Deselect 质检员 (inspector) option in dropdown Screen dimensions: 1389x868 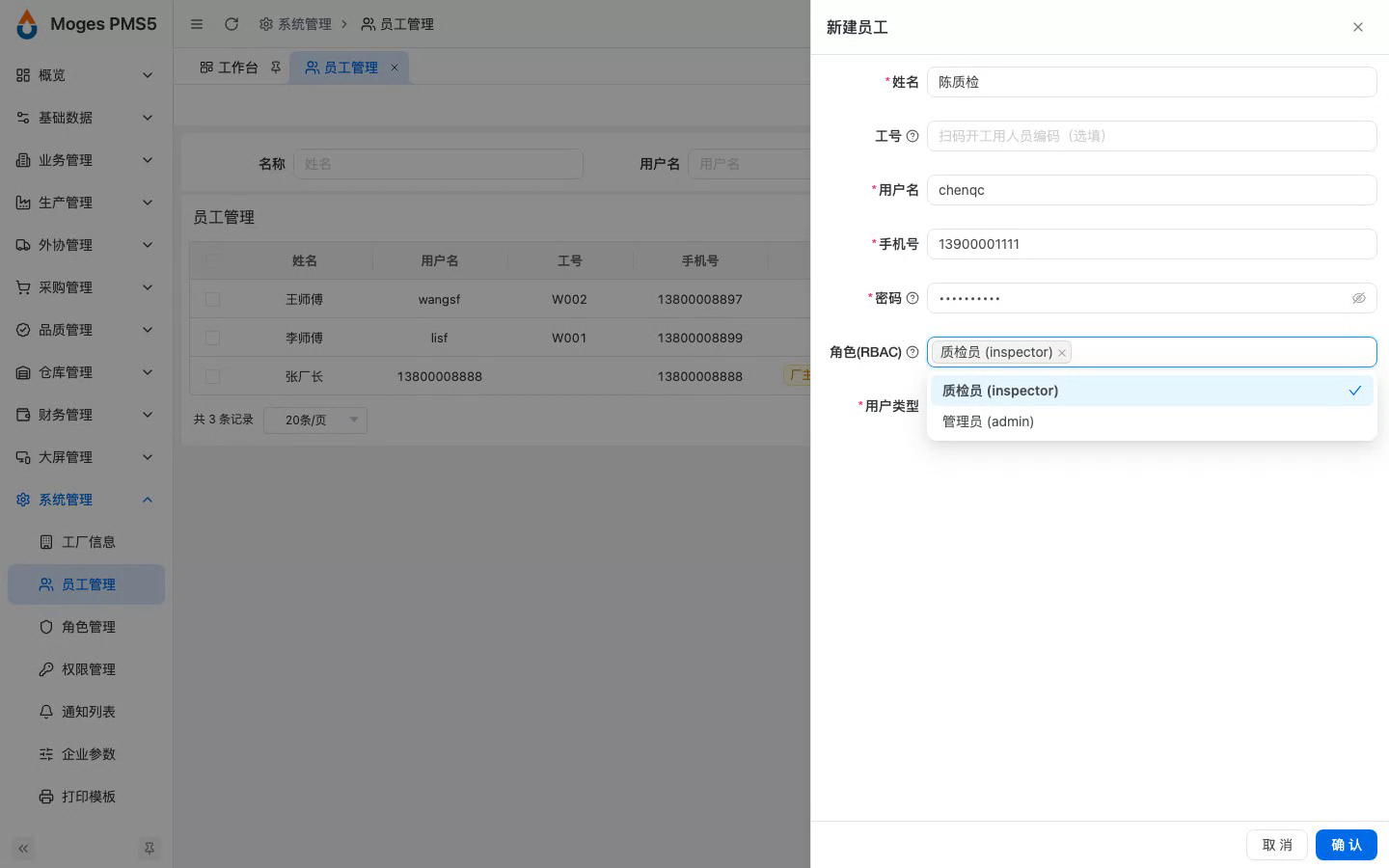coord(1152,391)
